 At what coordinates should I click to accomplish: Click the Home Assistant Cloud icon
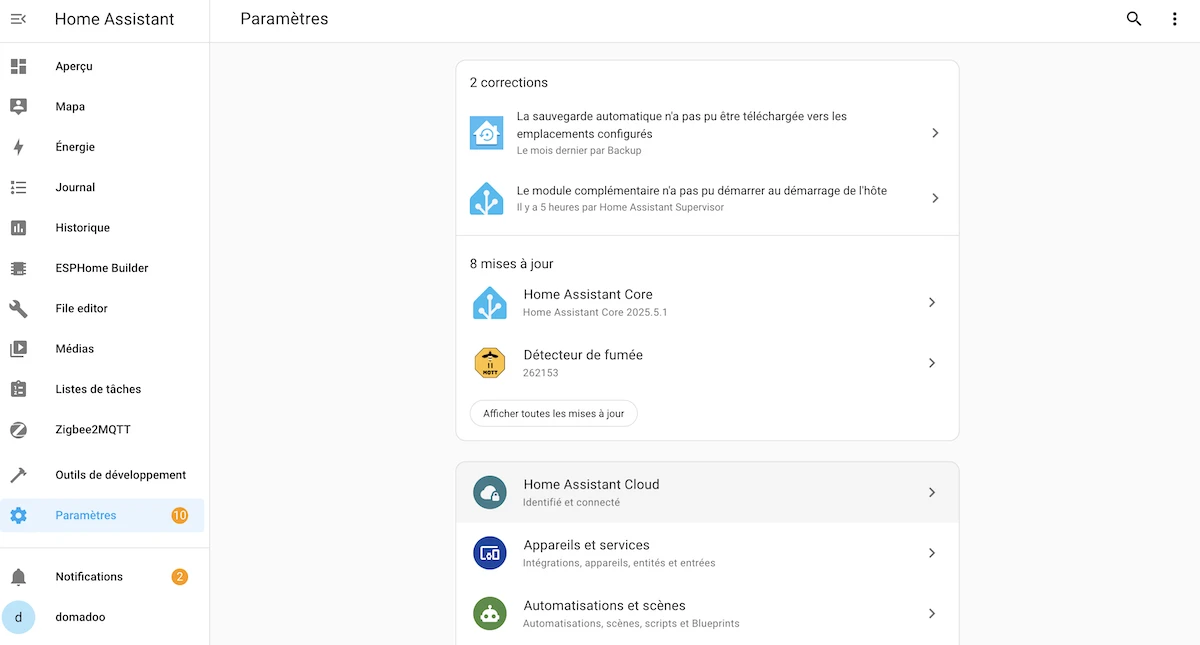[490, 492]
